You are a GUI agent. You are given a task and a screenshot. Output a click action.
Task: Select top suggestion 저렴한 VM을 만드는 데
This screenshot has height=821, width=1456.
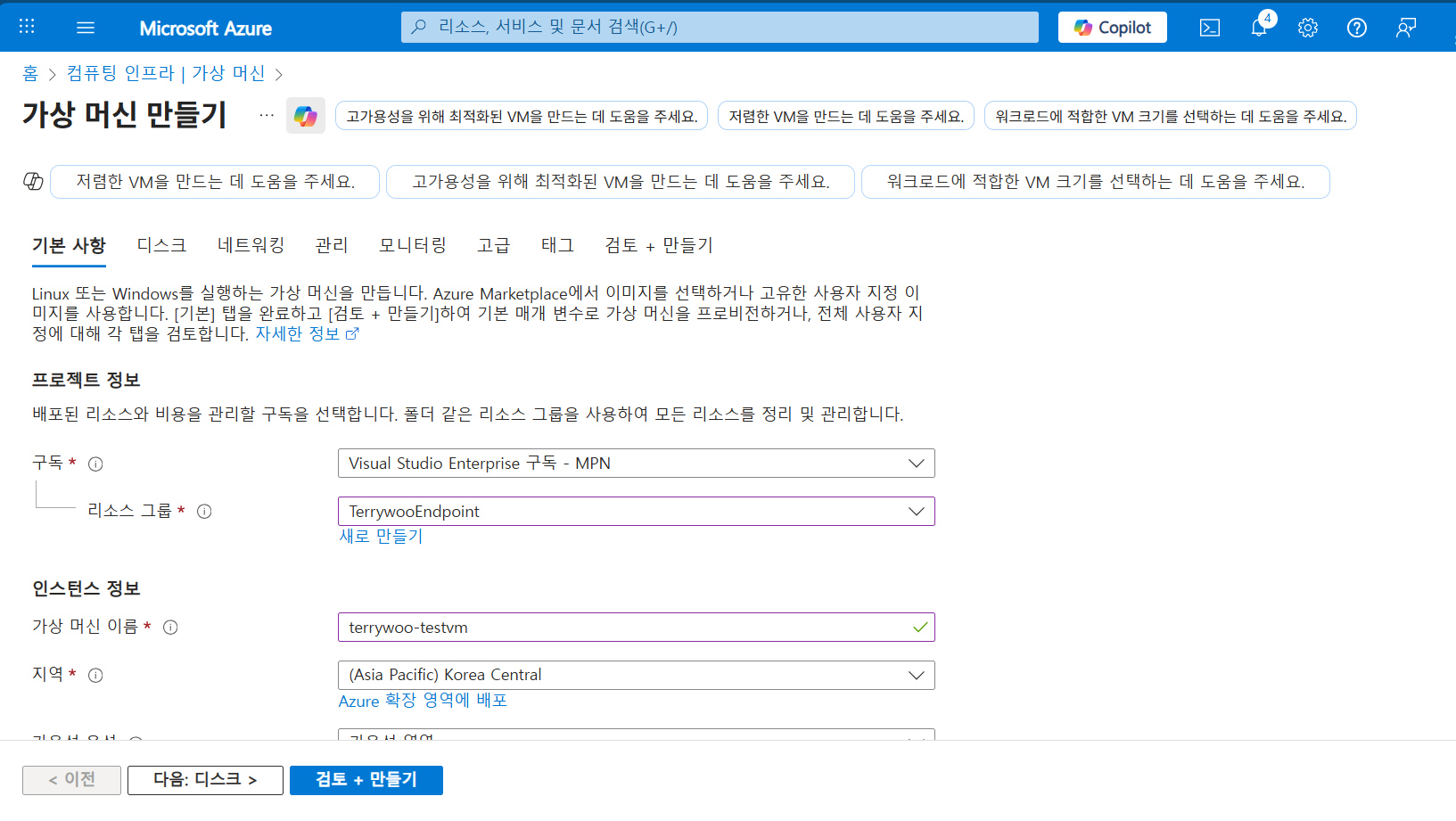[846, 116]
